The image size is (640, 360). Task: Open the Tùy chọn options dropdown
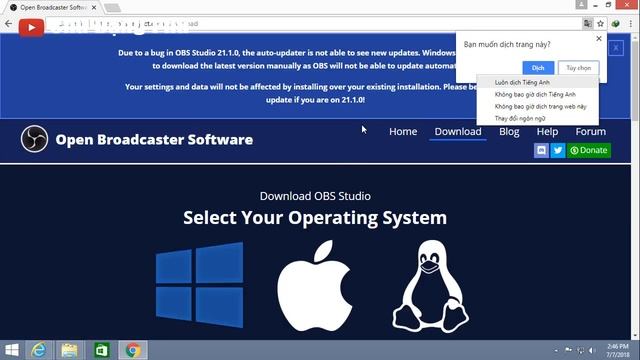point(578,68)
